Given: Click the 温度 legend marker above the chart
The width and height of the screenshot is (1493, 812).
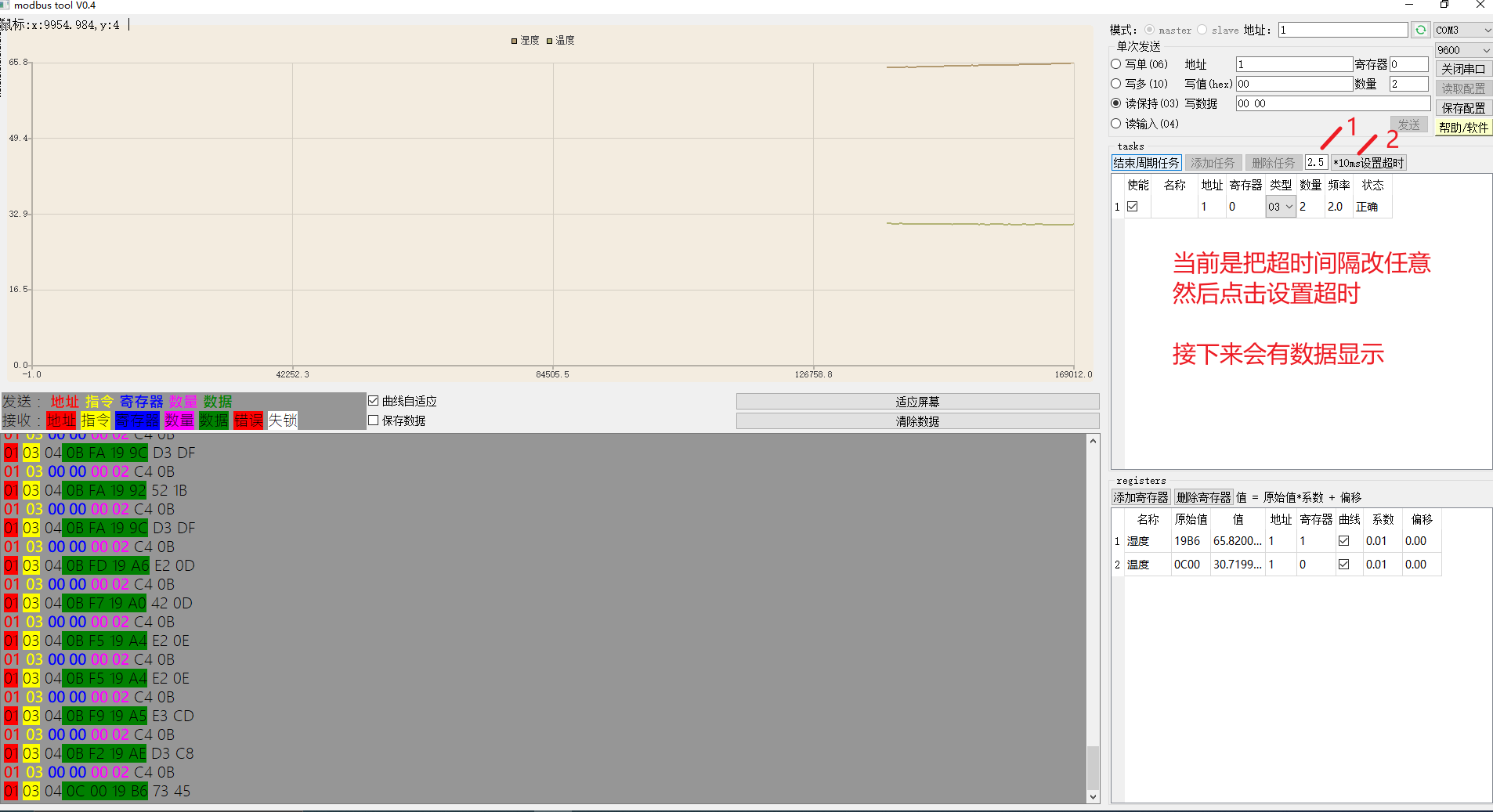Looking at the screenshot, I should click(549, 41).
